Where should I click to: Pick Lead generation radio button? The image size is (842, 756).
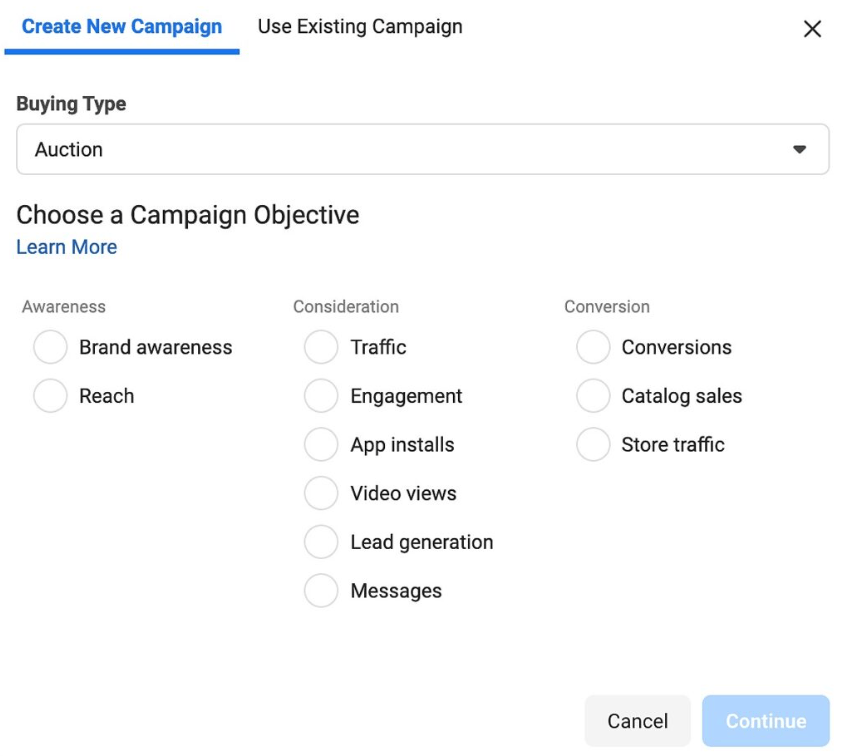(321, 542)
